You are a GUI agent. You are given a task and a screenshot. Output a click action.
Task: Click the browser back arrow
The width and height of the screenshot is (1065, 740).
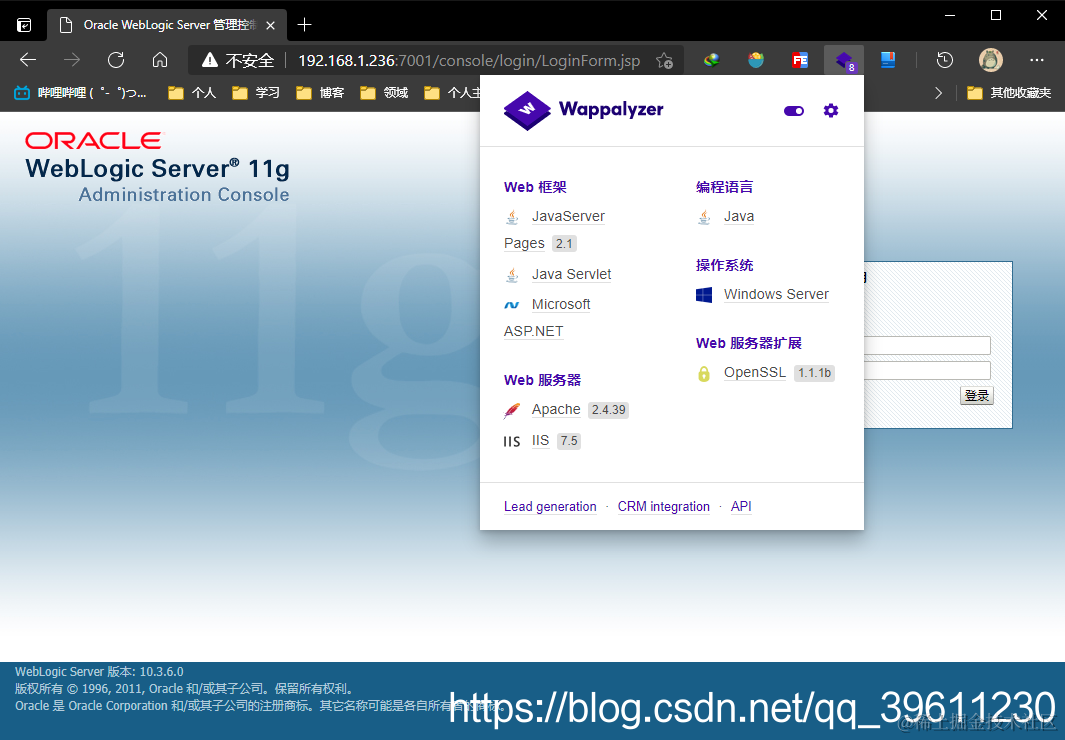[28, 60]
